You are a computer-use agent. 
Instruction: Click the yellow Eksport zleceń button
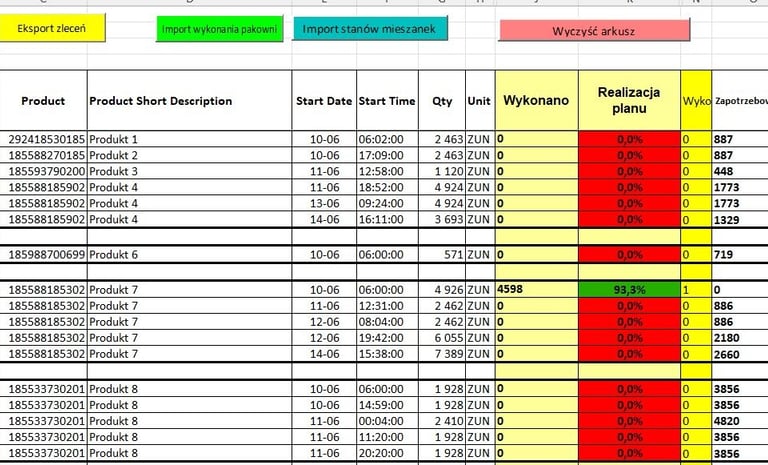click(52, 28)
